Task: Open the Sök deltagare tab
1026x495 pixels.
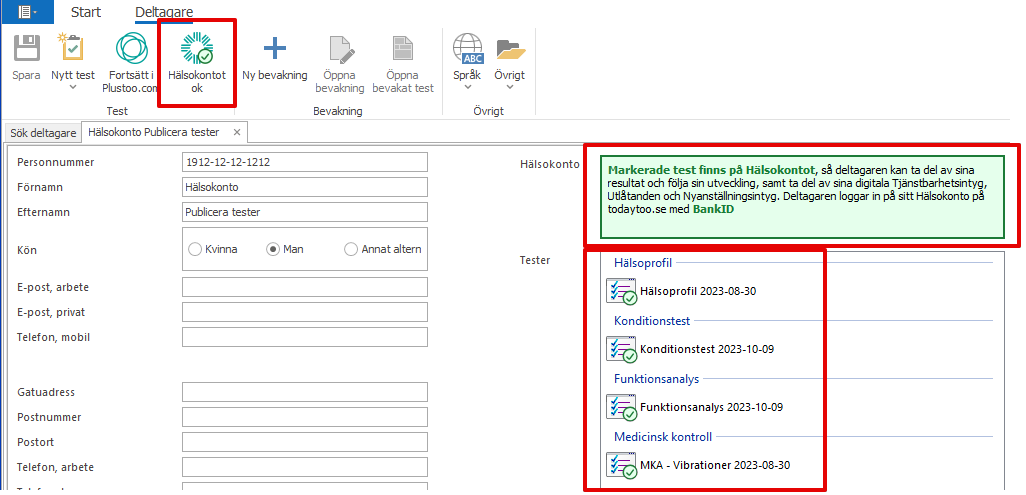Action: pos(44,132)
